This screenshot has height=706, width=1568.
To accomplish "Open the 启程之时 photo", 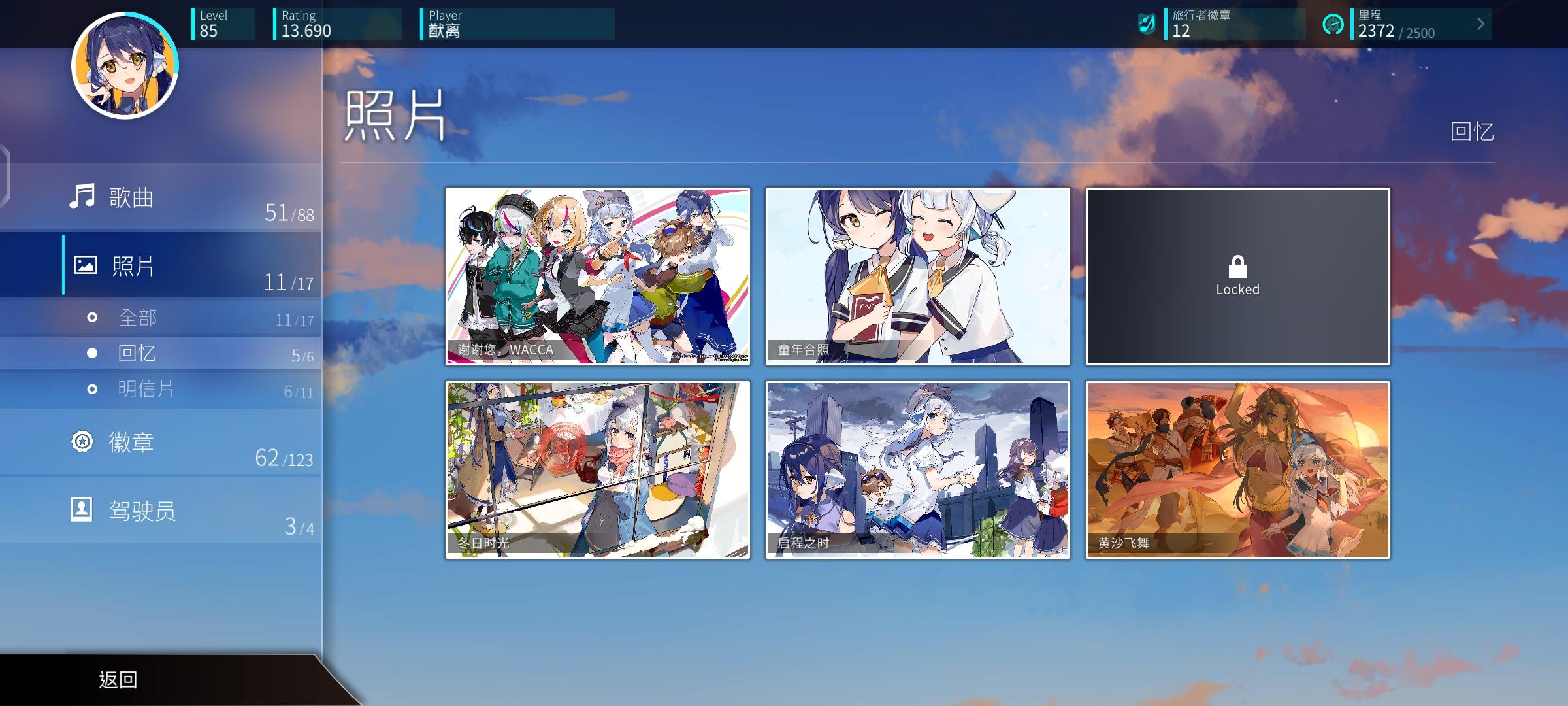I will click(918, 470).
